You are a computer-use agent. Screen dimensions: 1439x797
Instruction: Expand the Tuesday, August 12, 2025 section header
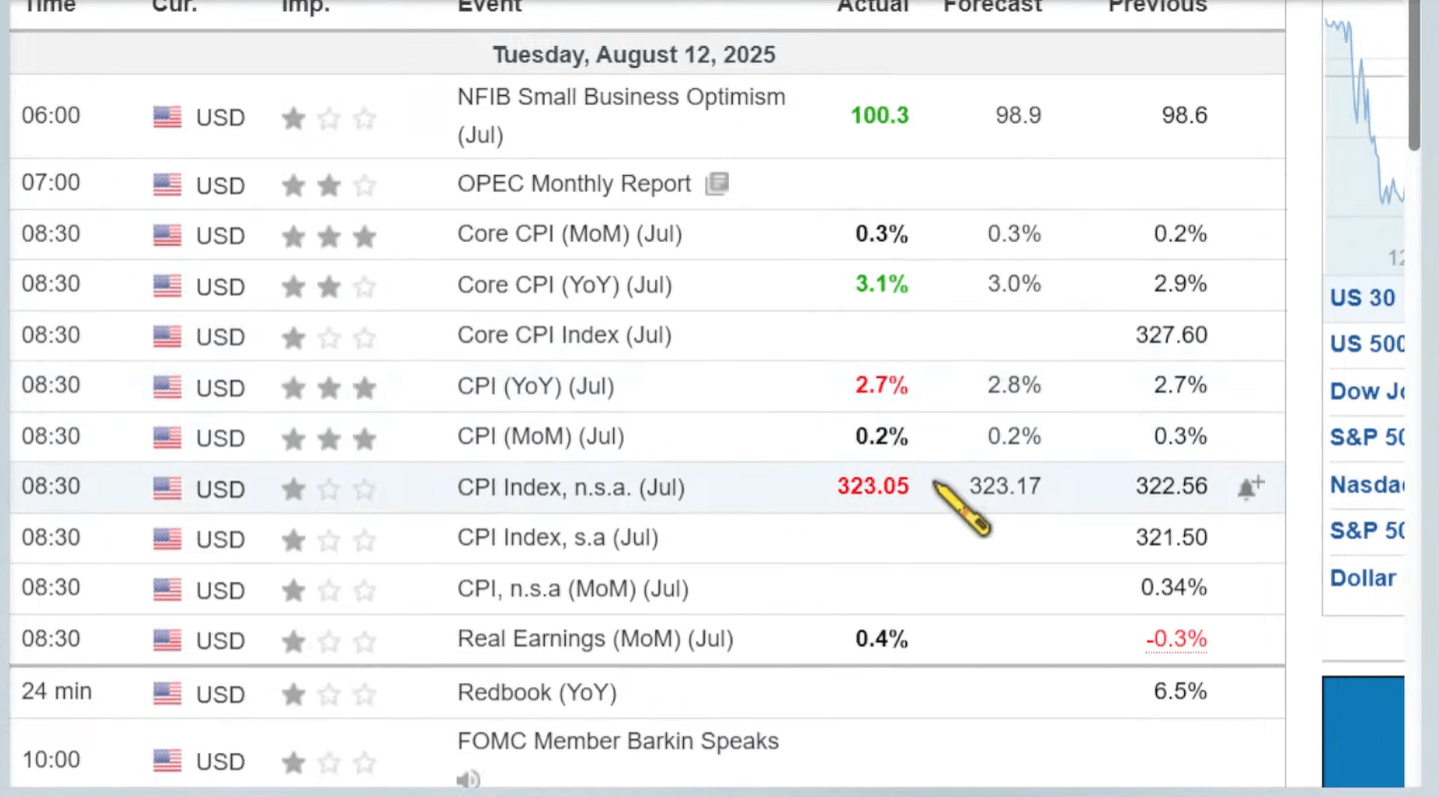click(633, 55)
